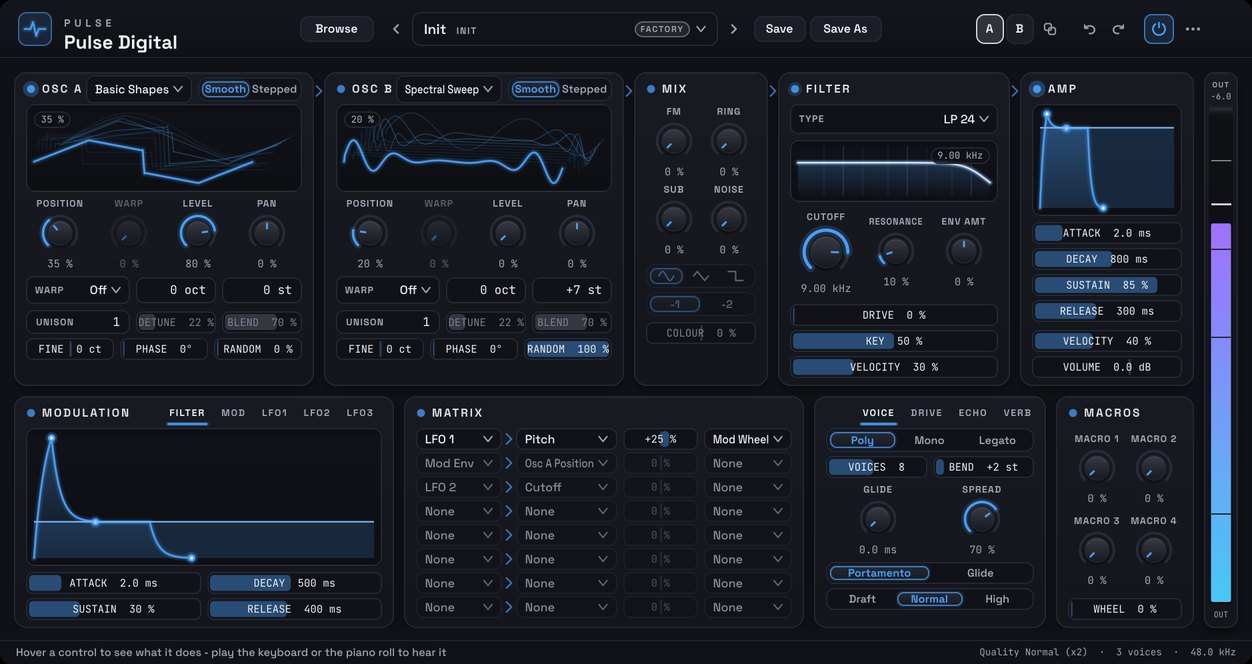Screen dimensions: 1252x664
Task: Switch to the LFO1 tab
Action: point(274,413)
